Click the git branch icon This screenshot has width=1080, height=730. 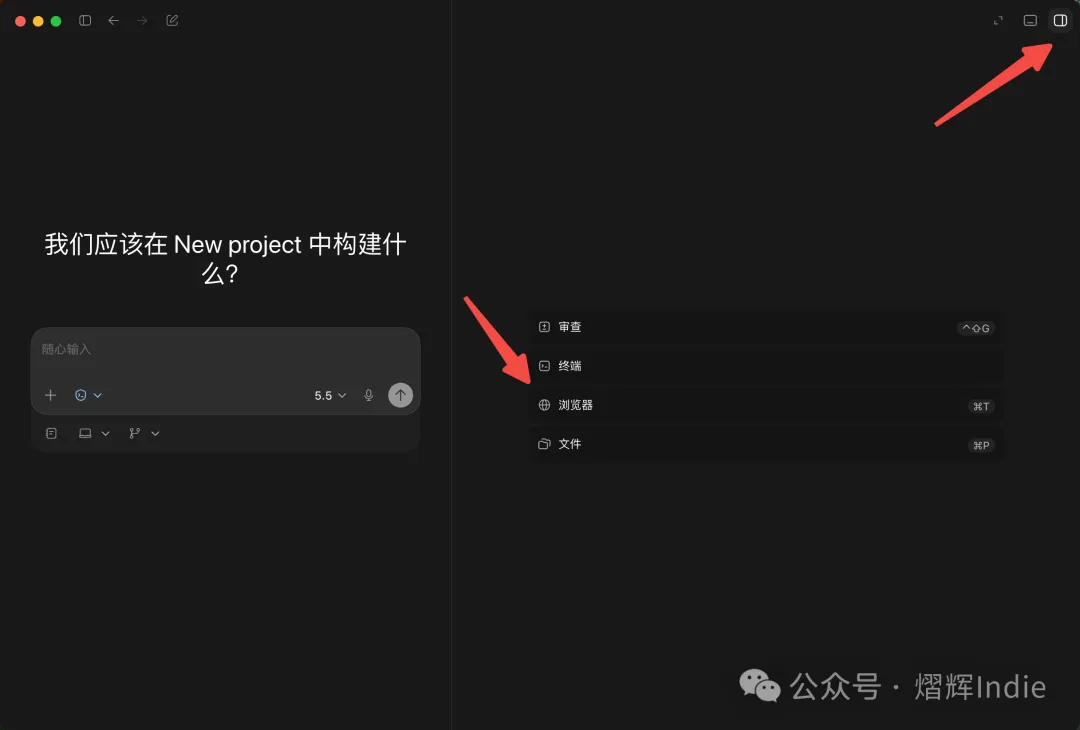click(134, 433)
